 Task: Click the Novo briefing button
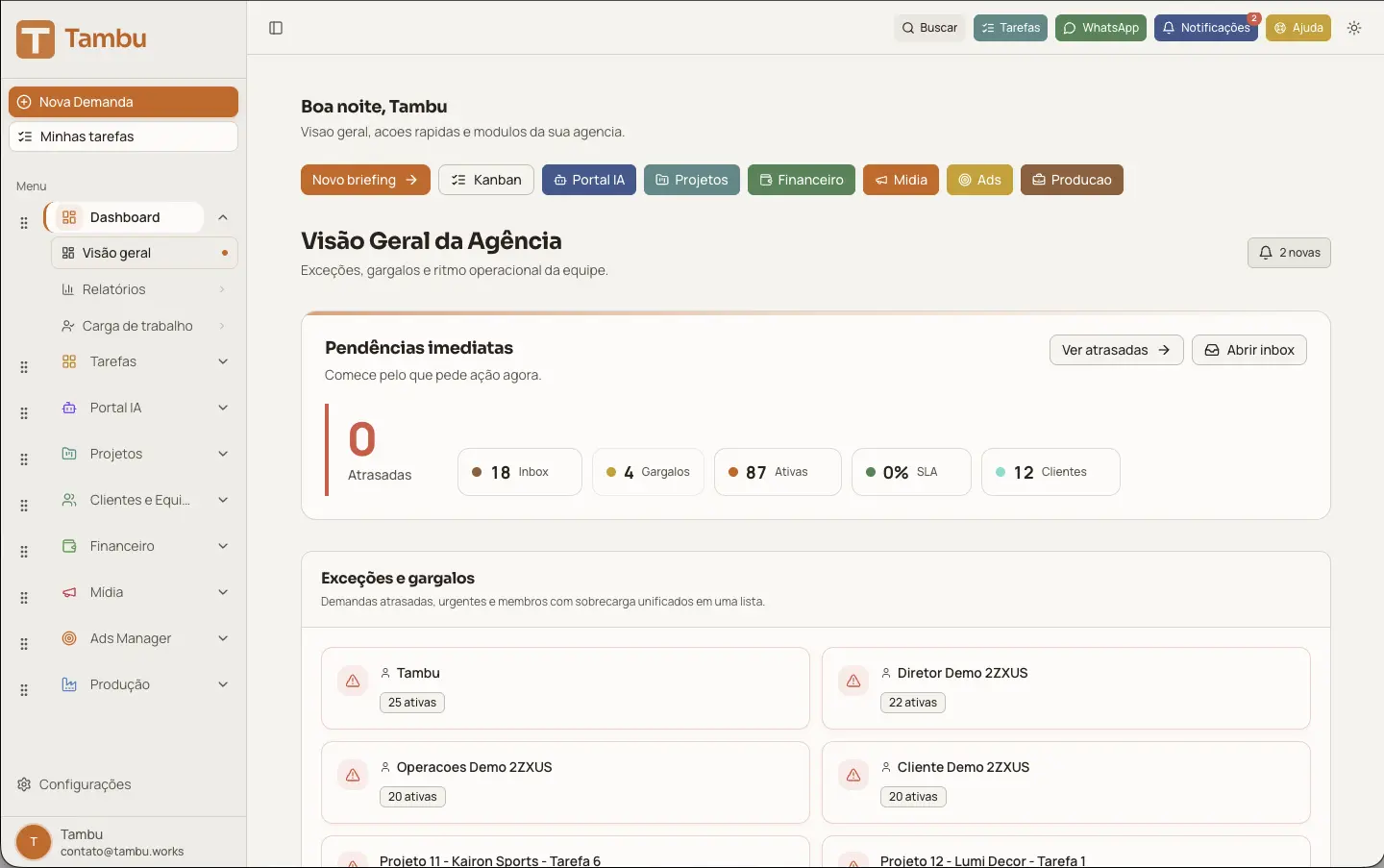click(x=365, y=180)
